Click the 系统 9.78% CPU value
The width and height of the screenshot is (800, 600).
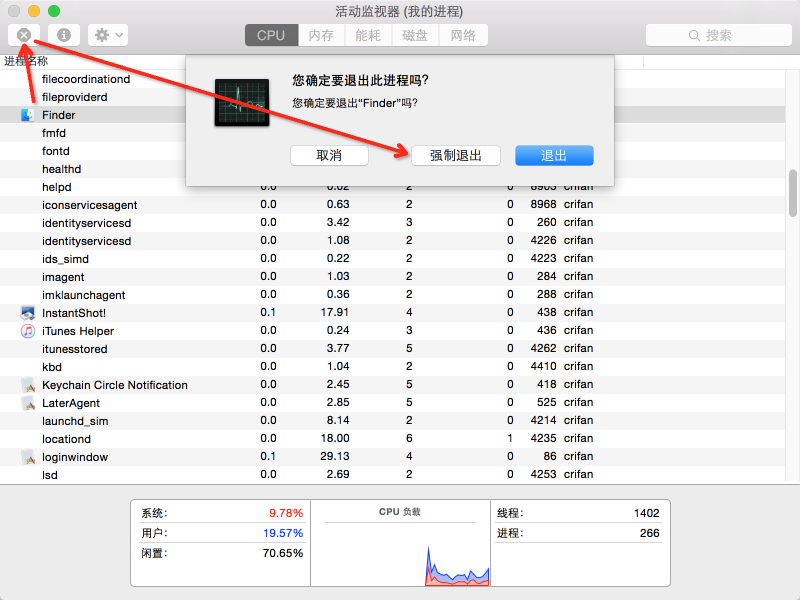tap(286, 513)
